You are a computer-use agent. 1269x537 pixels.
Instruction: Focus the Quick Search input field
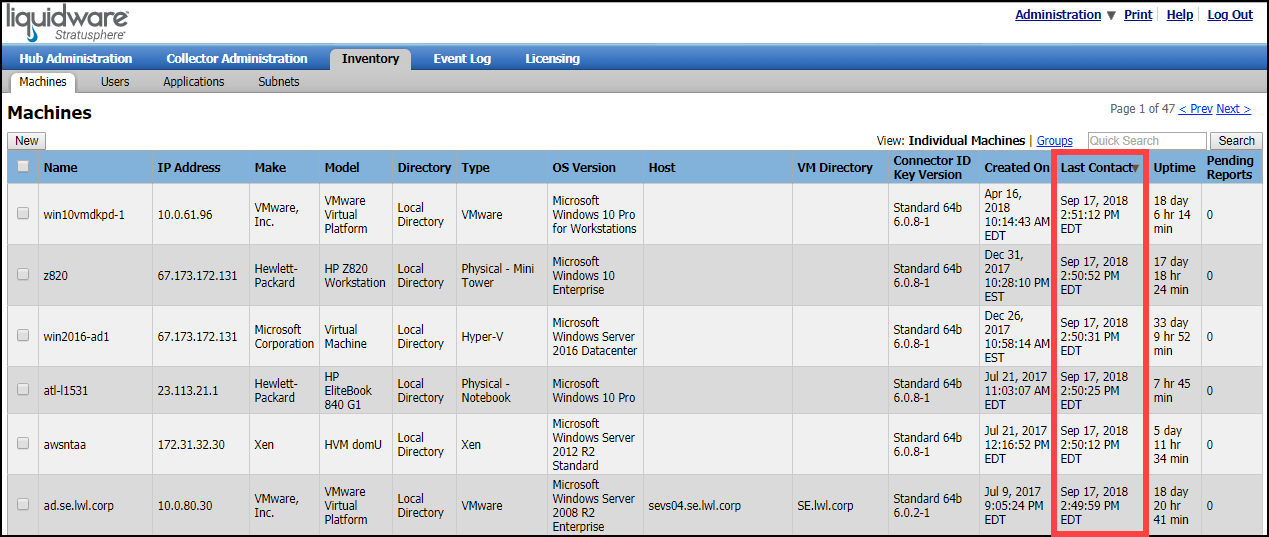[x=1147, y=141]
